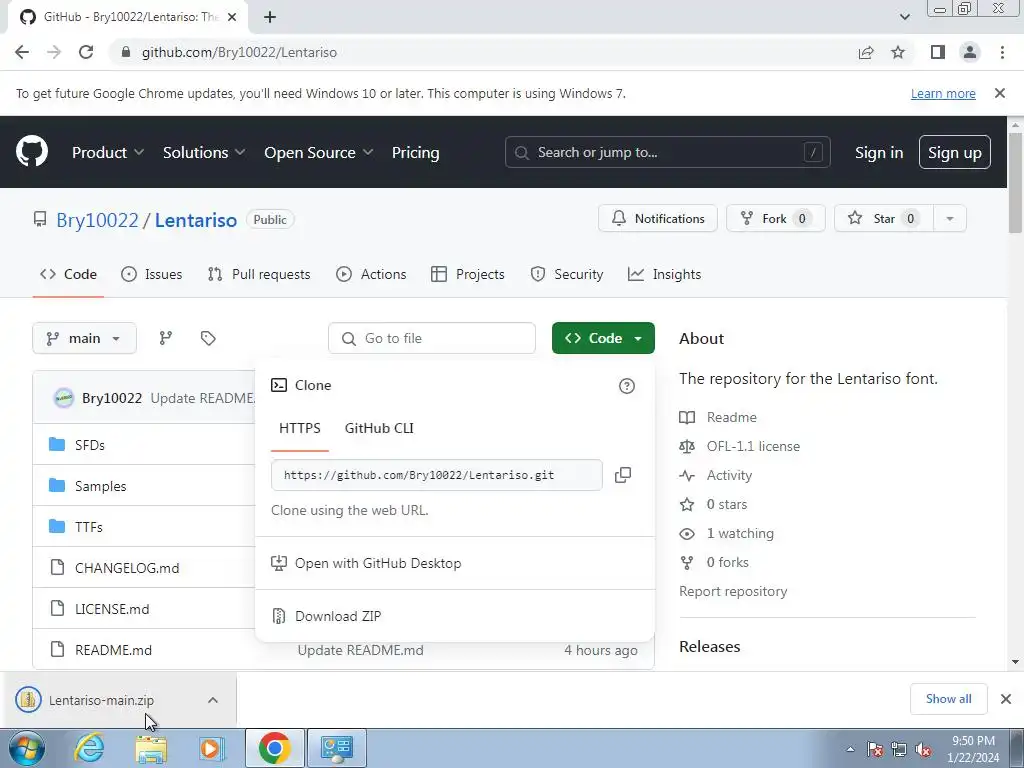Open the Action Center flag tray icon
Image resolution: width=1024 pixels, height=768 pixels.
(875, 750)
